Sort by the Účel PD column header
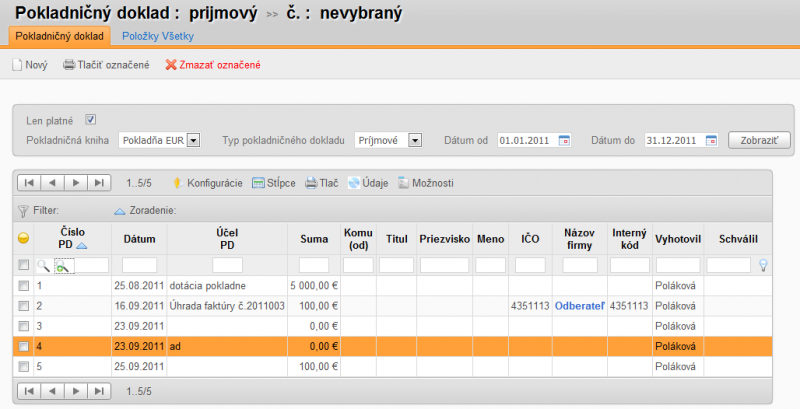This screenshot has width=800, height=409. 227,239
